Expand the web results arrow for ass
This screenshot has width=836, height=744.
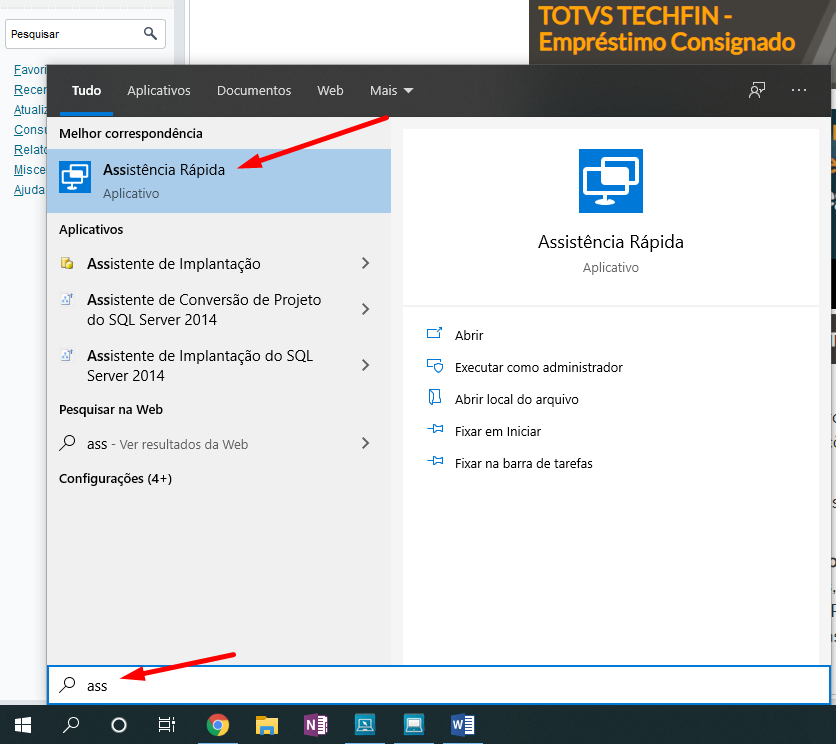365,443
